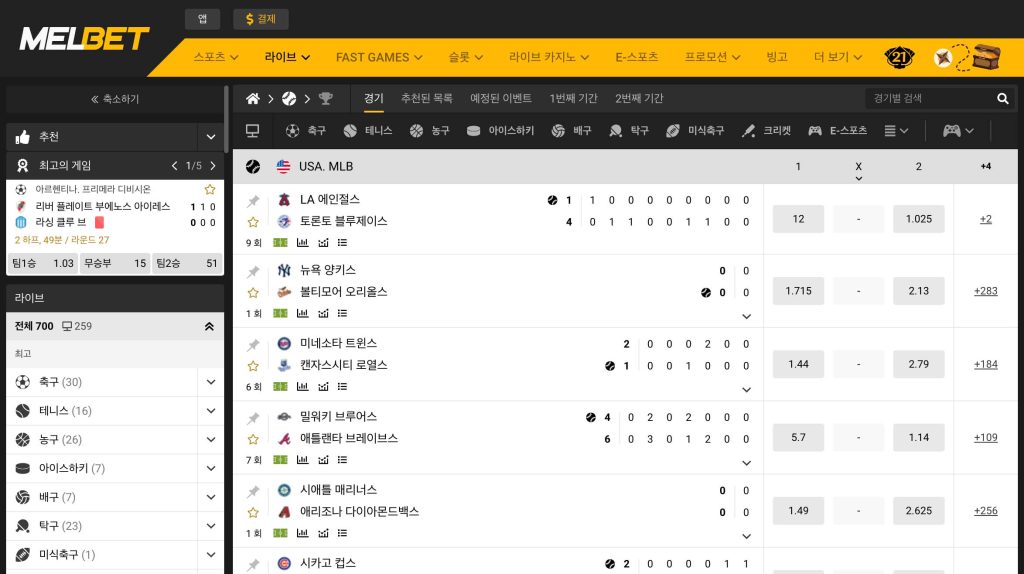1024x574 pixels.
Task: Switch to 예정된 이벤트 tab
Action: click(501, 99)
